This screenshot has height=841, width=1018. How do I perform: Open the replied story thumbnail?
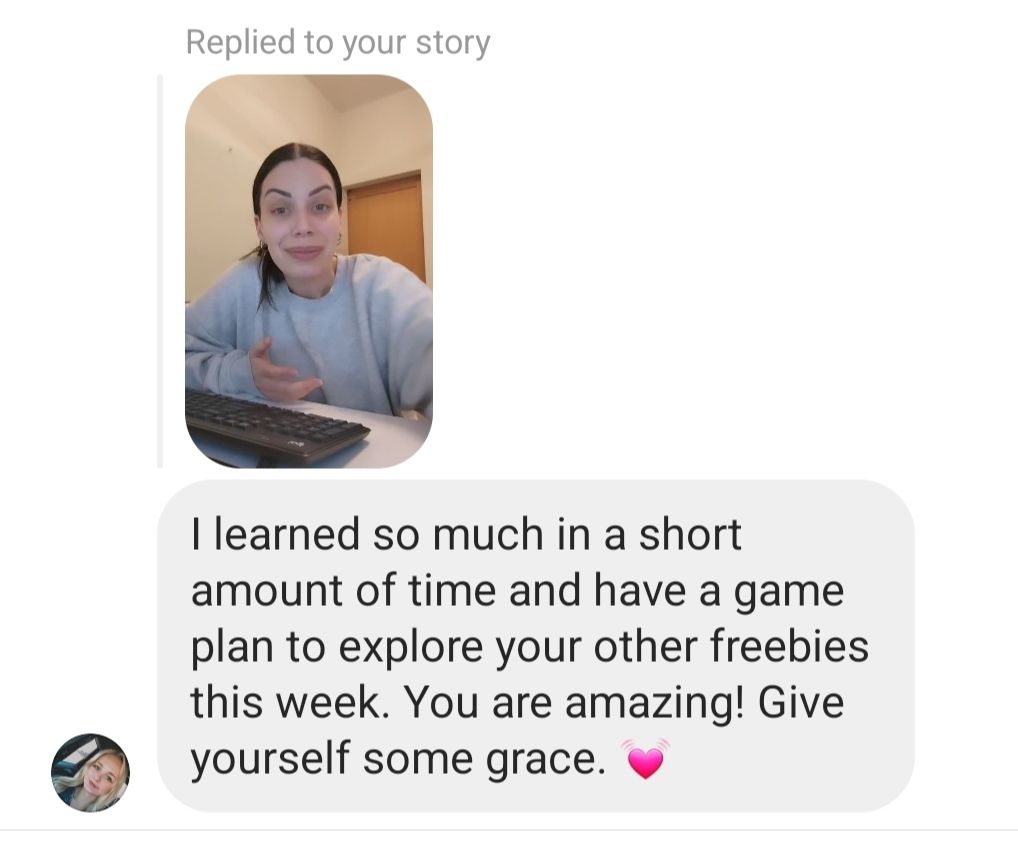[309, 271]
